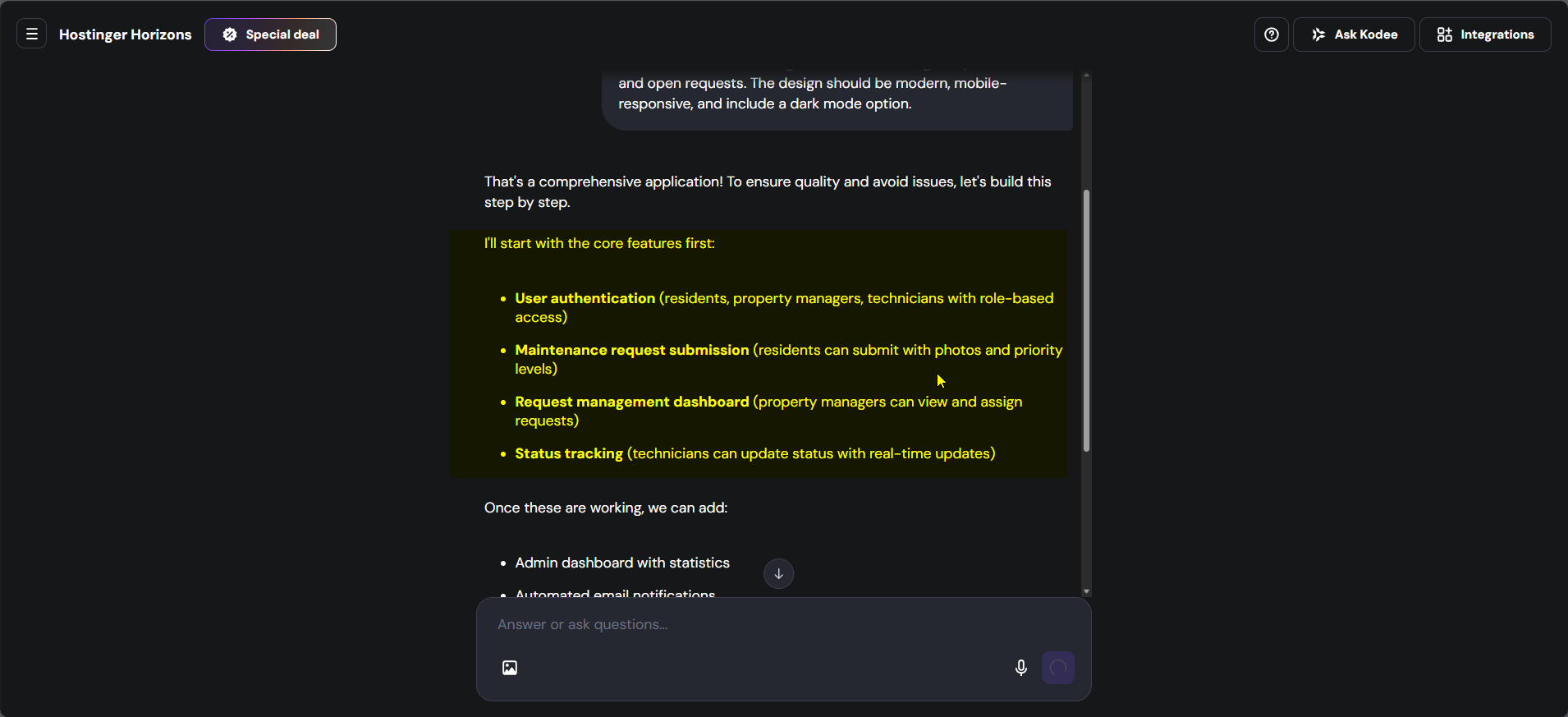Click the scrollbar up arrow
Image resolution: width=1568 pixels, height=717 pixels.
[x=1086, y=76]
